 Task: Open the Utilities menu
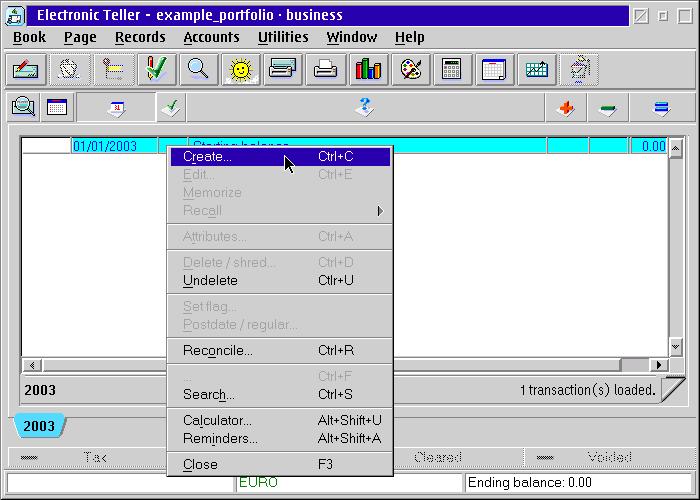[283, 37]
